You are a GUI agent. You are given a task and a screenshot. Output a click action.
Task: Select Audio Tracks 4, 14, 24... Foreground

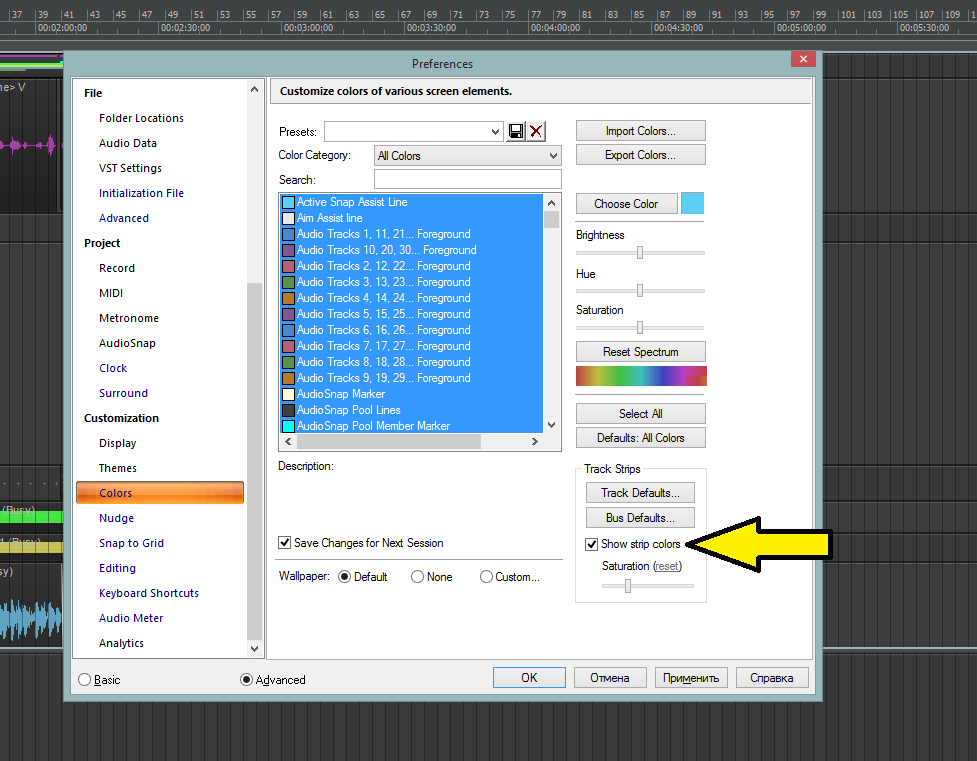click(x=412, y=298)
